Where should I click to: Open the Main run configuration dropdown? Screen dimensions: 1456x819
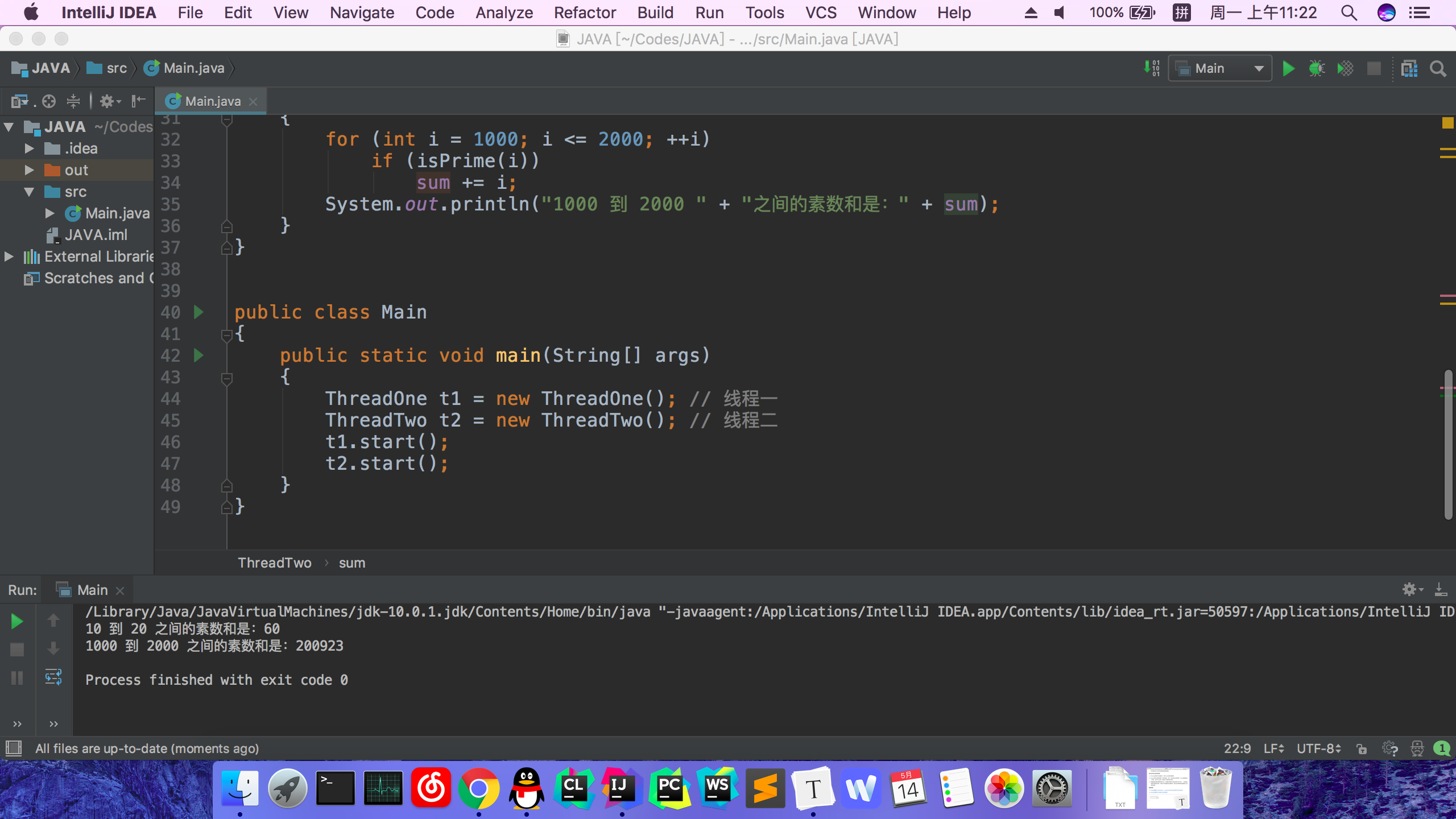pyautogui.click(x=1220, y=69)
